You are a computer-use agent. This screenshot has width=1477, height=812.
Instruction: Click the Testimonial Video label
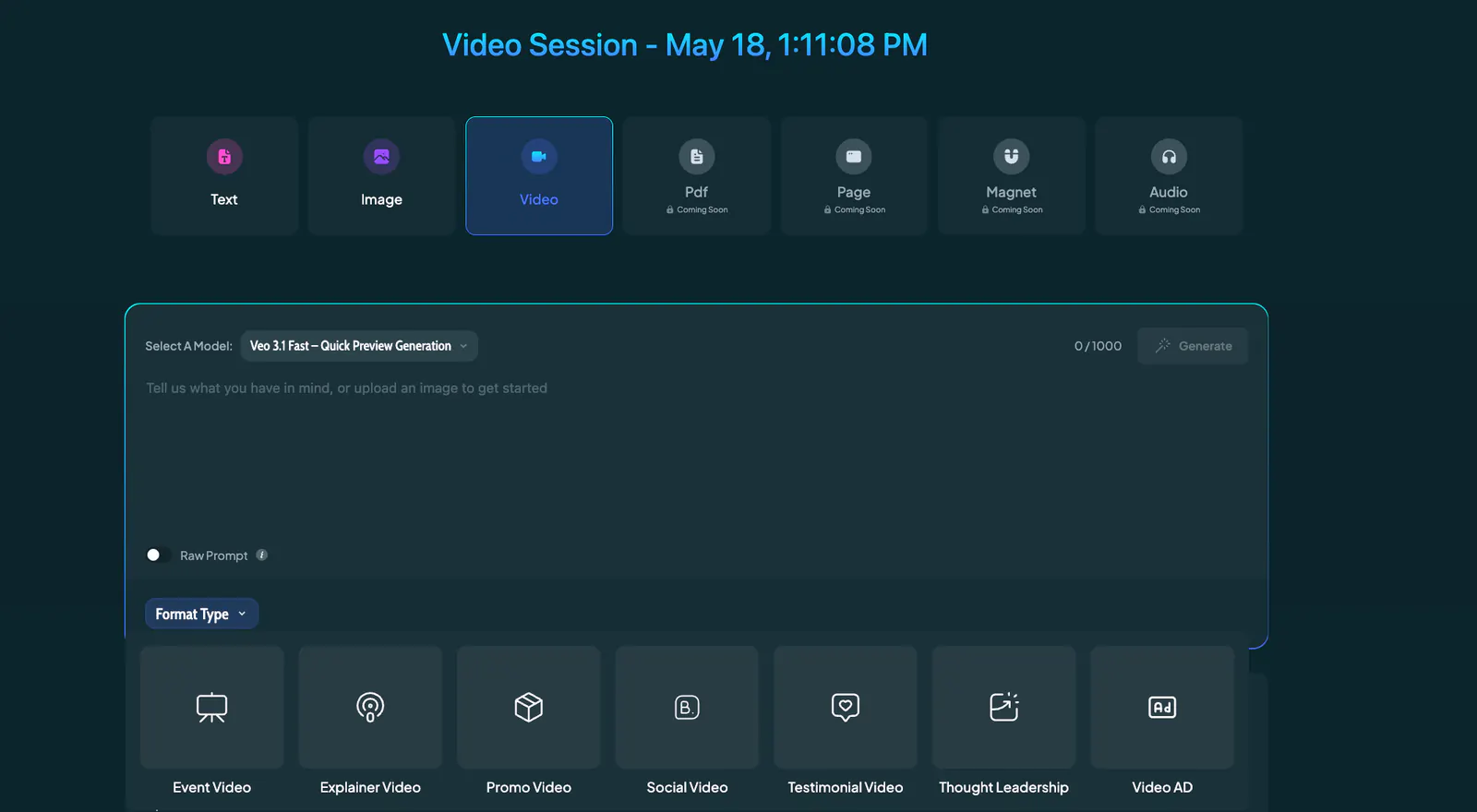pyautogui.click(x=846, y=787)
